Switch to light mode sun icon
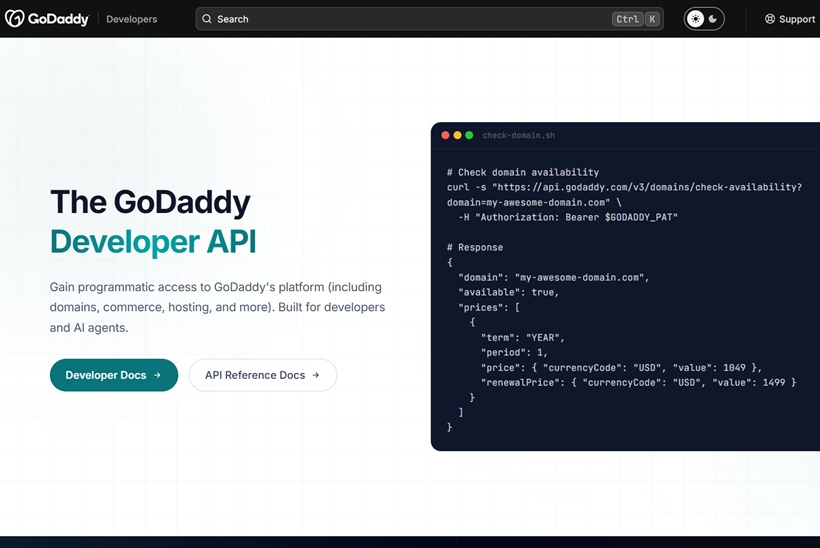Image resolution: width=820 pixels, height=548 pixels. tap(695, 19)
